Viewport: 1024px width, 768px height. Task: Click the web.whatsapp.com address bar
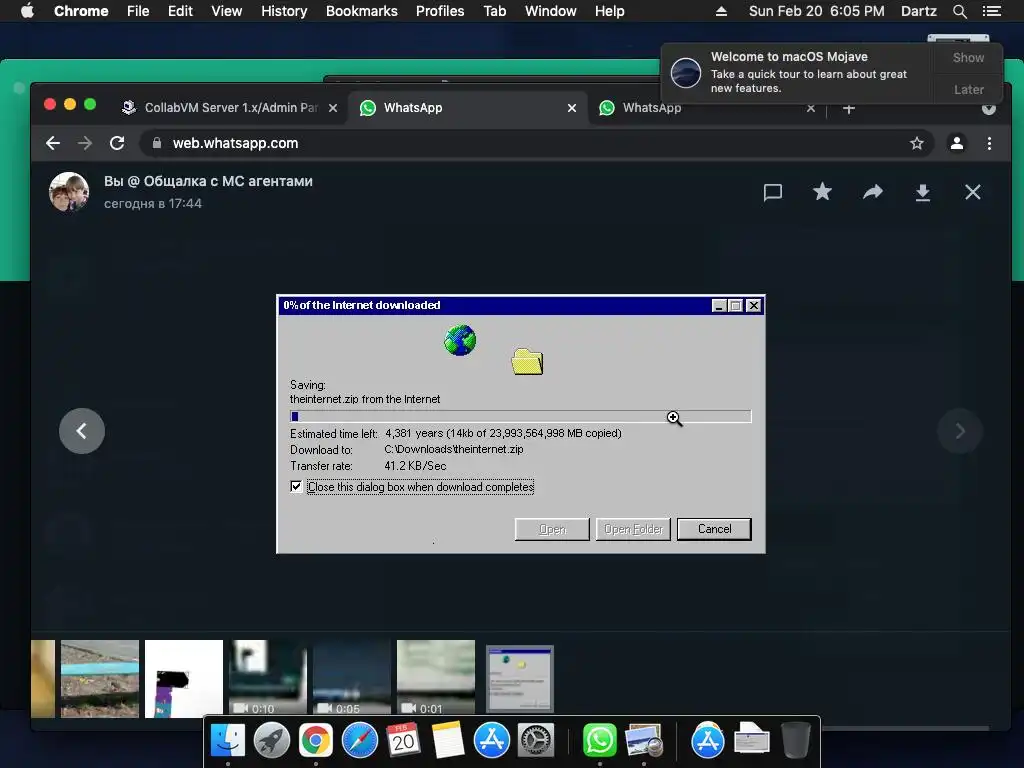tap(536, 143)
